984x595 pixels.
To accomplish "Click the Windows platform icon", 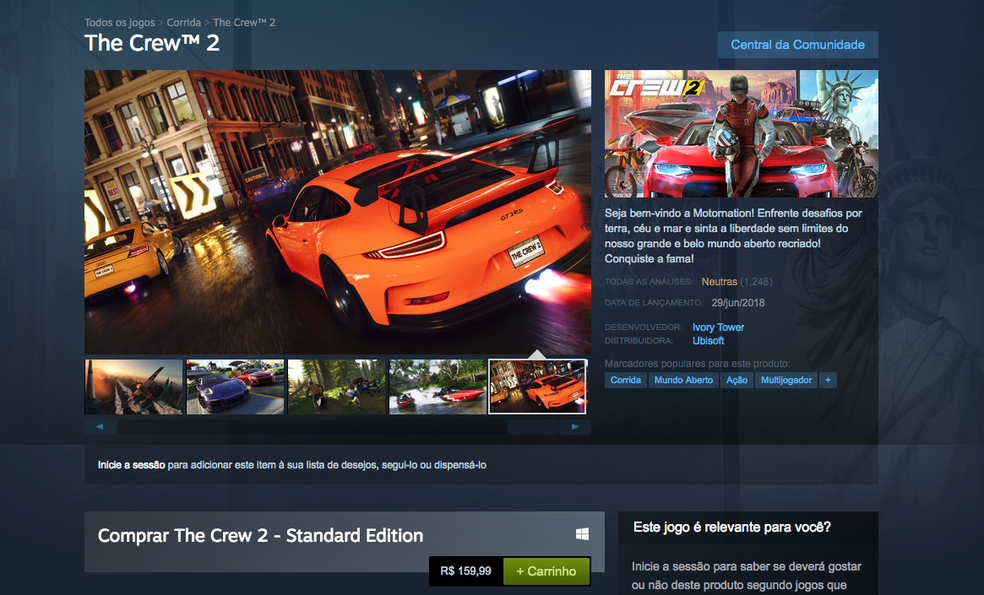I will [x=582, y=534].
